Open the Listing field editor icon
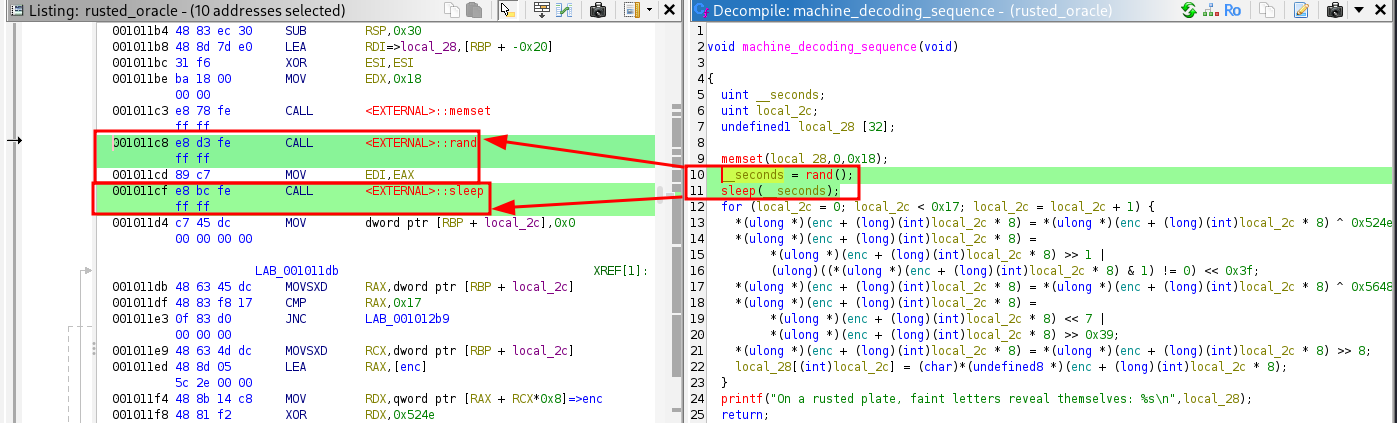The height and width of the screenshot is (423, 1397). coord(542,11)
